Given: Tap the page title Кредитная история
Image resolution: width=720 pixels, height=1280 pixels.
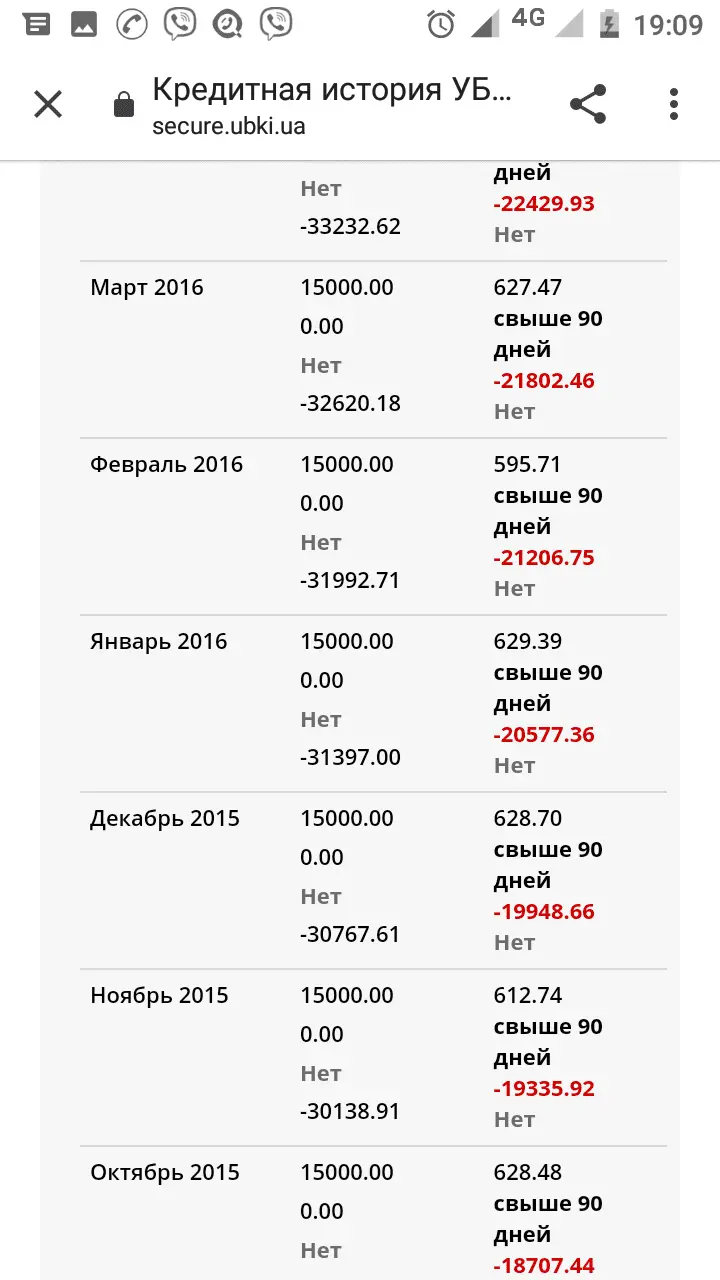Looking at the screenshot, I should (x=332, y=89).
